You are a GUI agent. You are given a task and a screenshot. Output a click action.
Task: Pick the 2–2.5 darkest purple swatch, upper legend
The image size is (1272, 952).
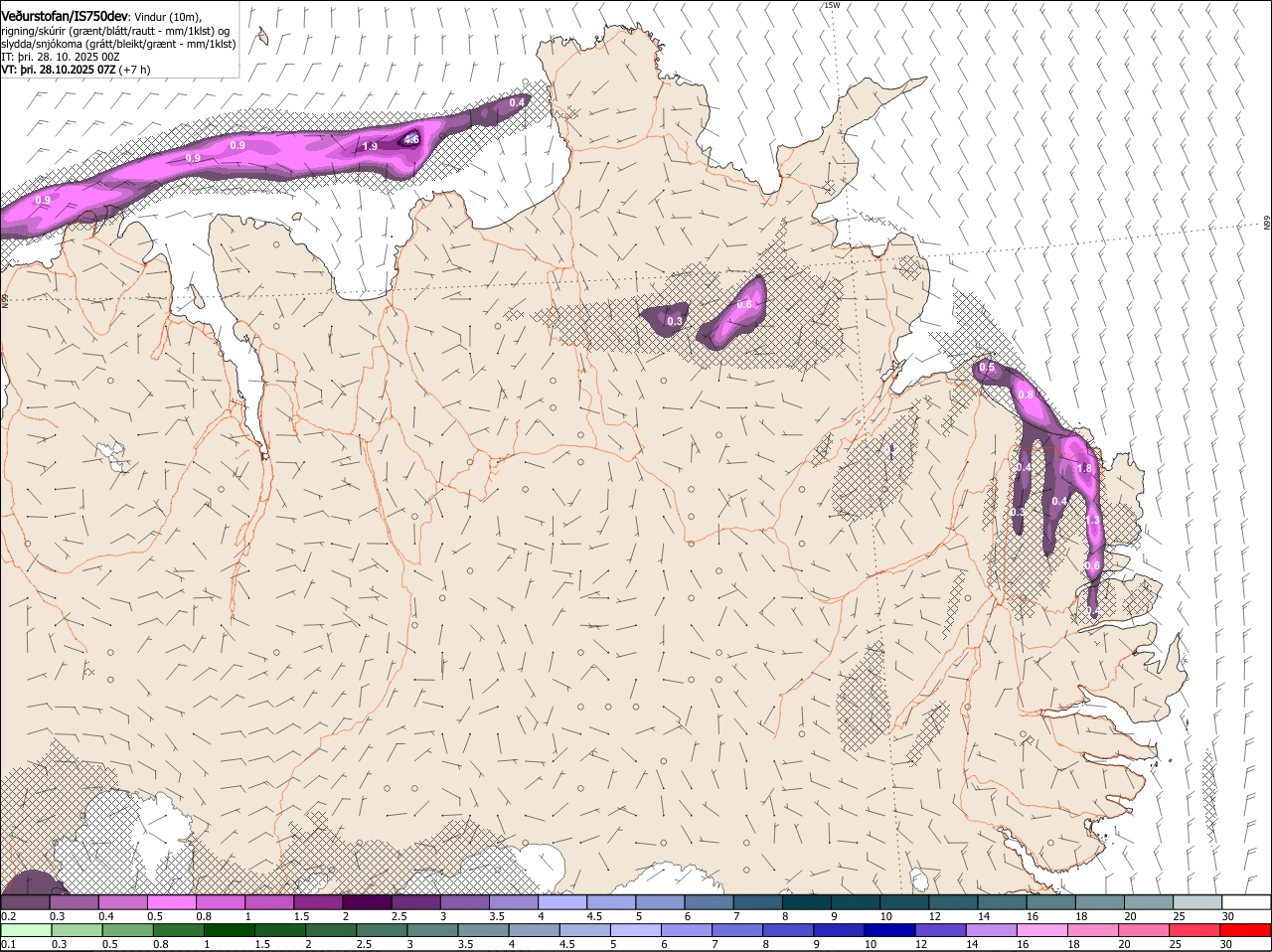point(367,902)
